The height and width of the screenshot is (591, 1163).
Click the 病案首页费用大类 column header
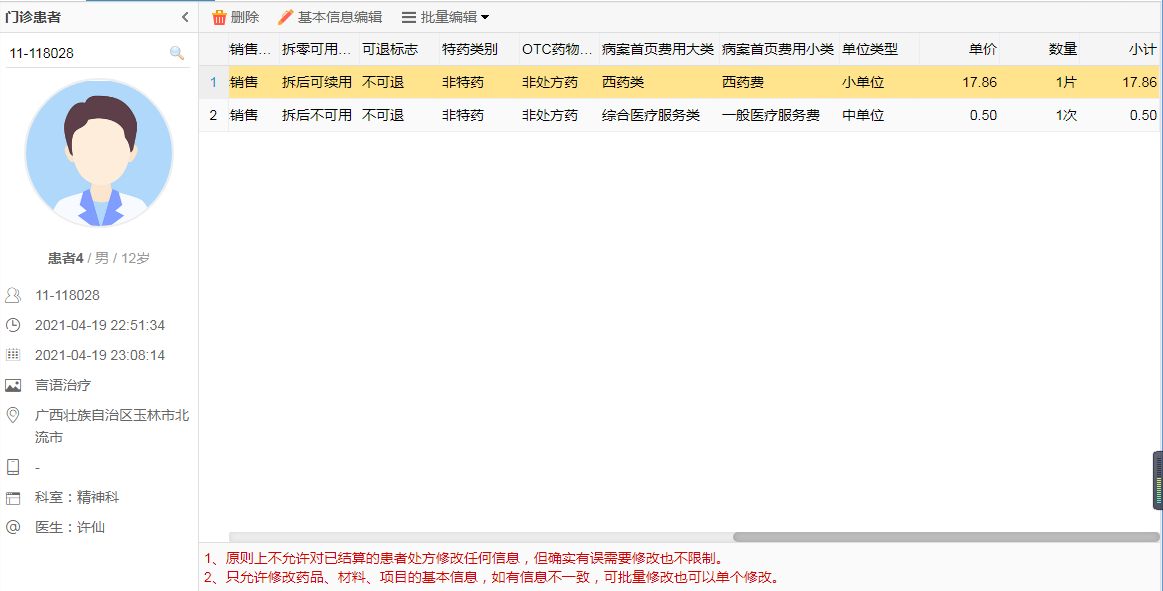(x=659, y=50)
